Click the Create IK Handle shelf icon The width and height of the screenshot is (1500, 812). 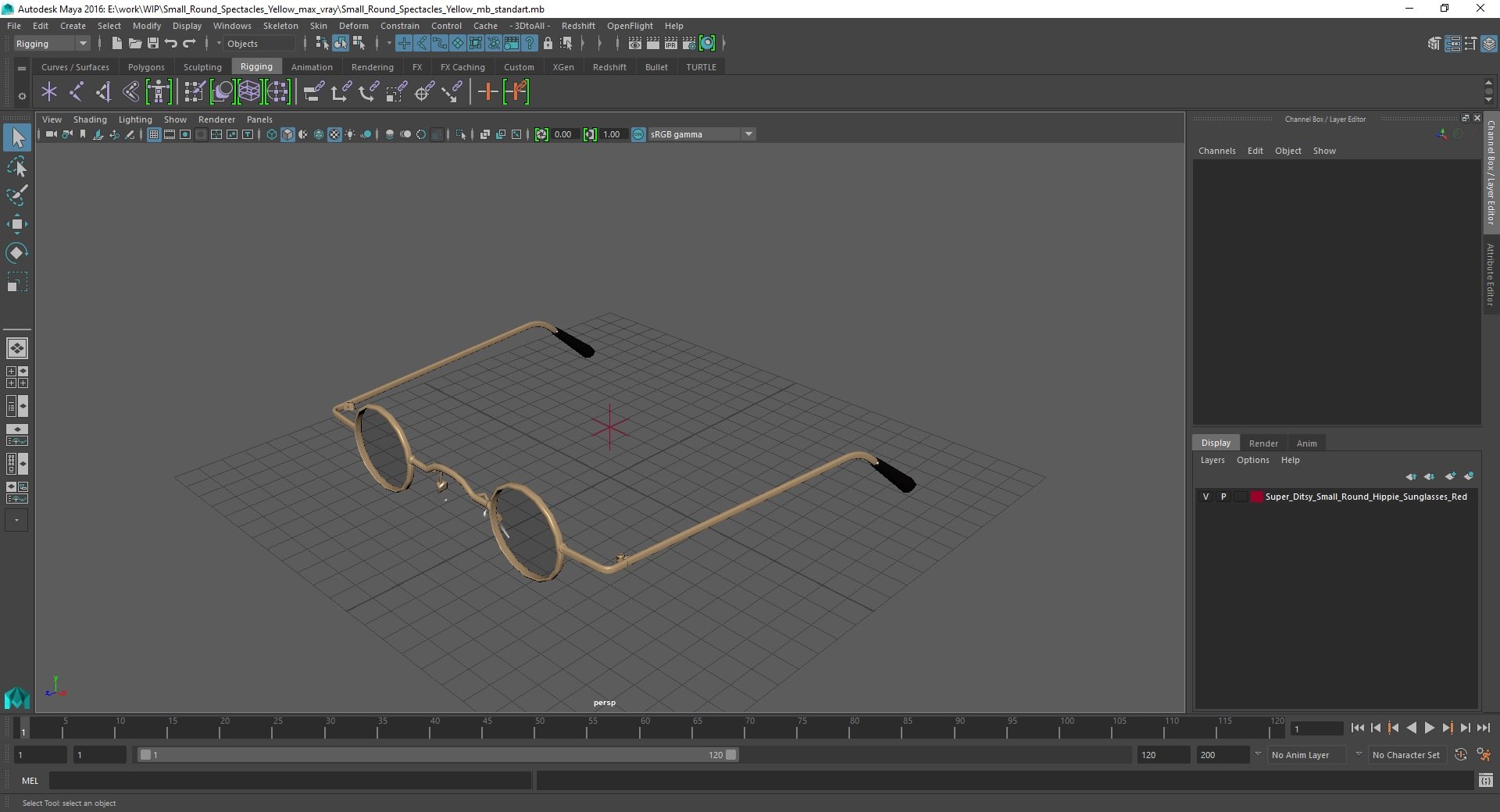click(x=103, y=92)
